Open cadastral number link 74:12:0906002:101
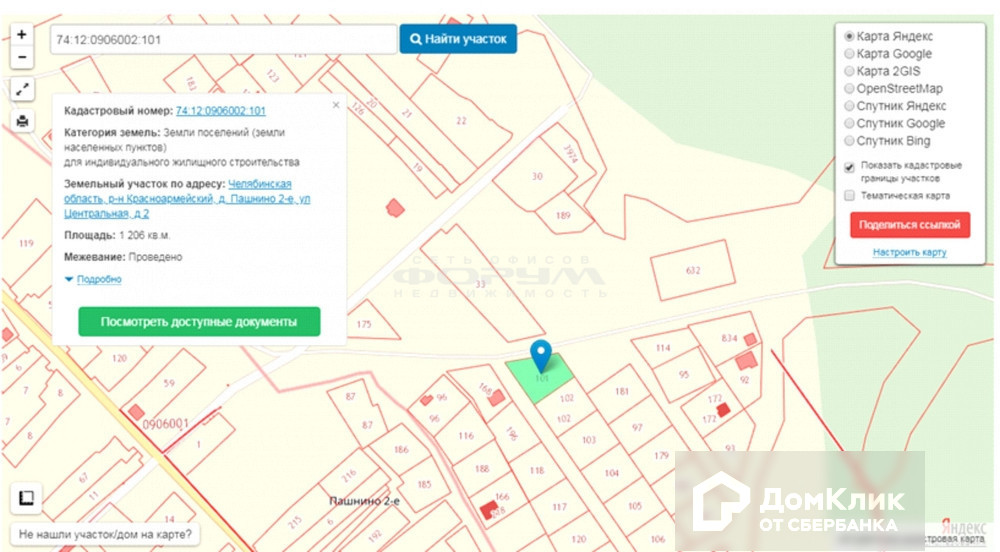Viewport: 1000px width, 552px height. [x=221, y=111]
